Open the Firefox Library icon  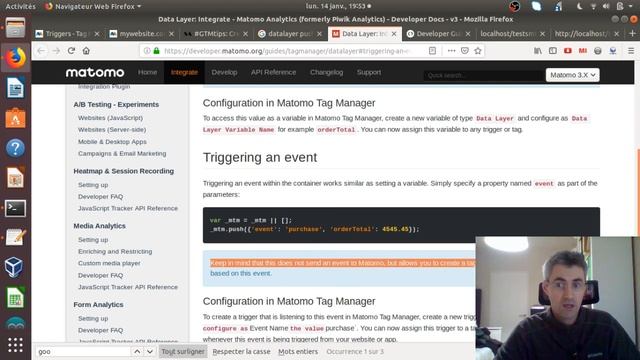tap(538, 51)
